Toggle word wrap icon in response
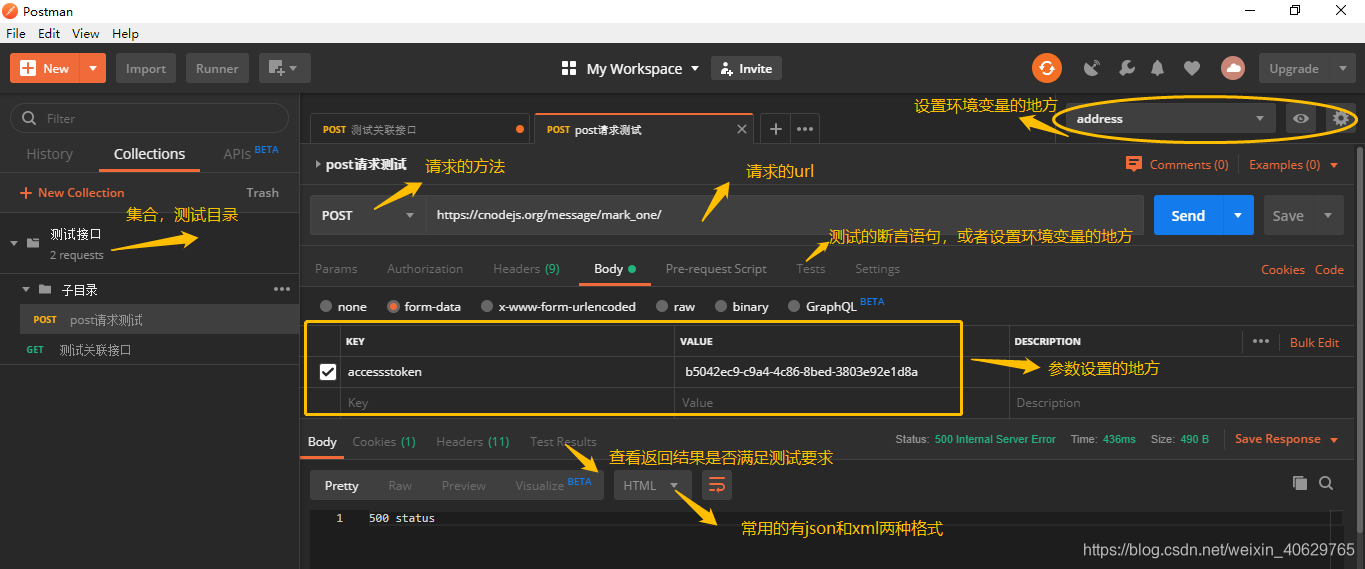 (x=717, y=485)
